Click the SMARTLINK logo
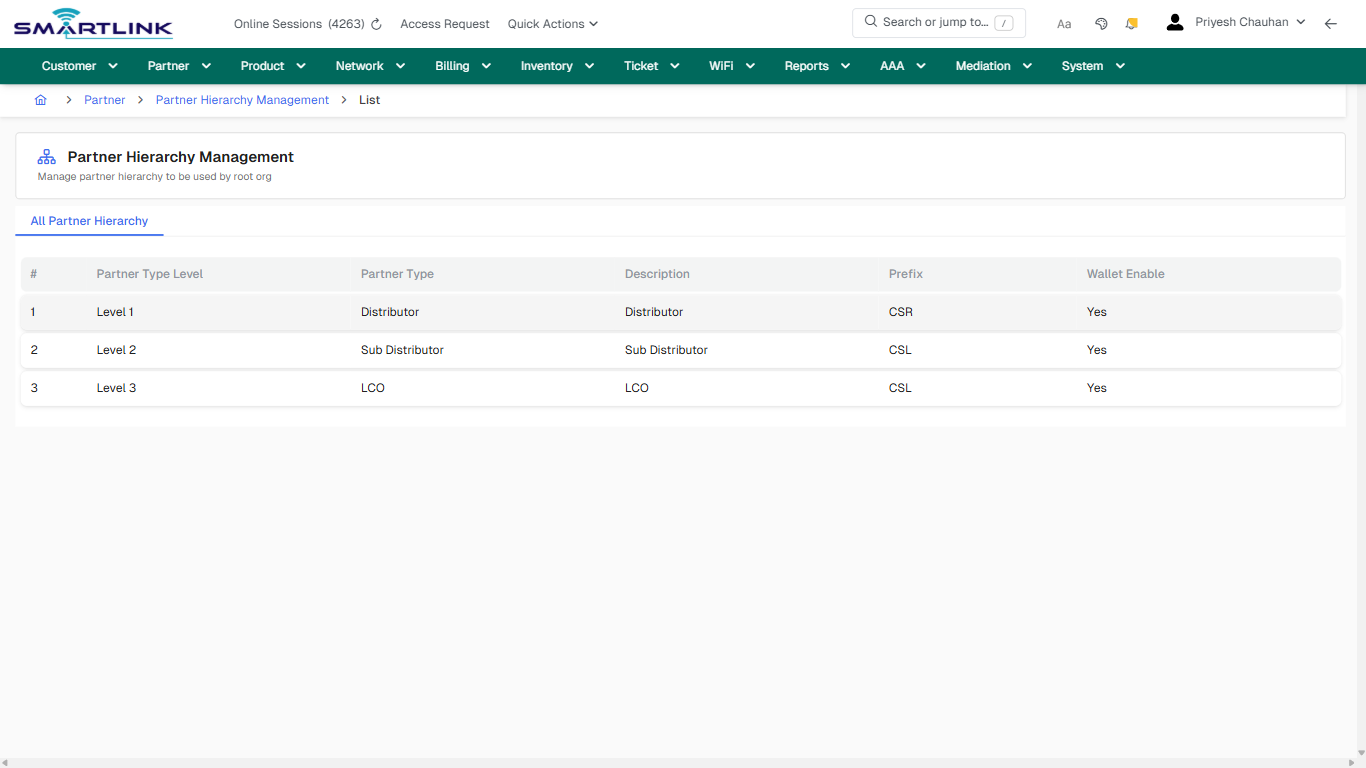 (92, 23)
